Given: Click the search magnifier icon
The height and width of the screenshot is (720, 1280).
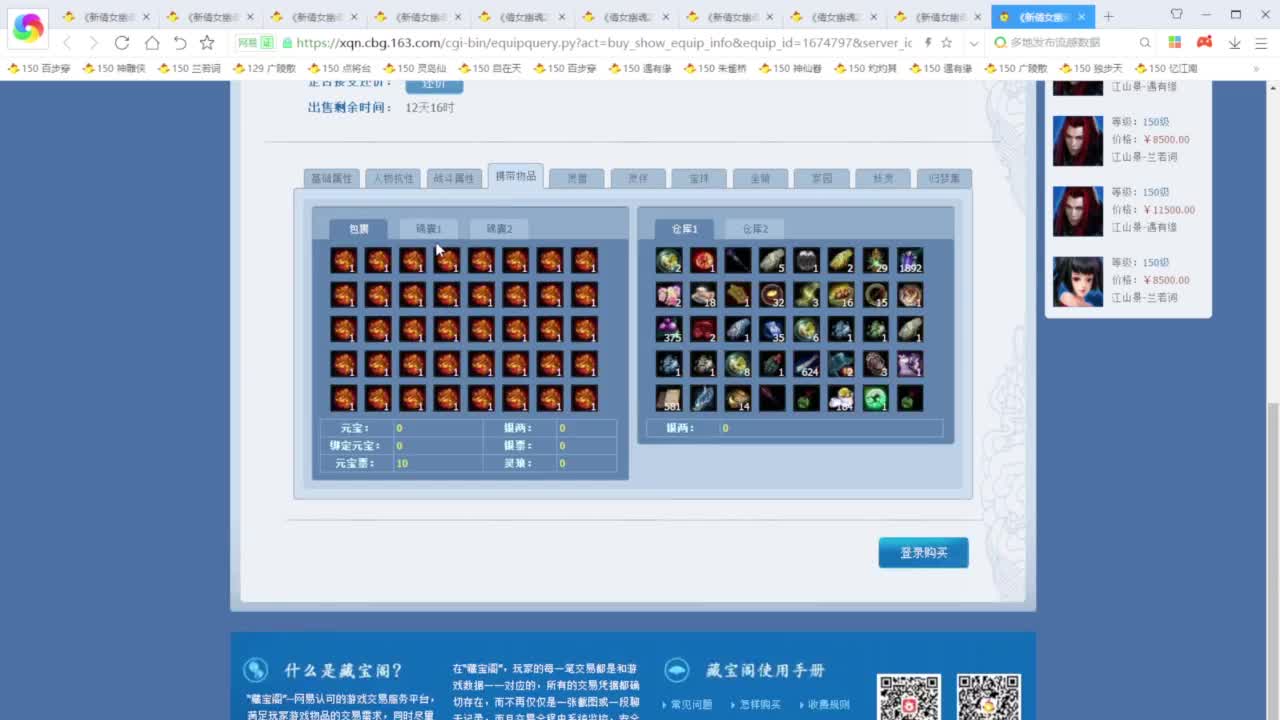Looking at the screenshot, I should click(1145, 43).
